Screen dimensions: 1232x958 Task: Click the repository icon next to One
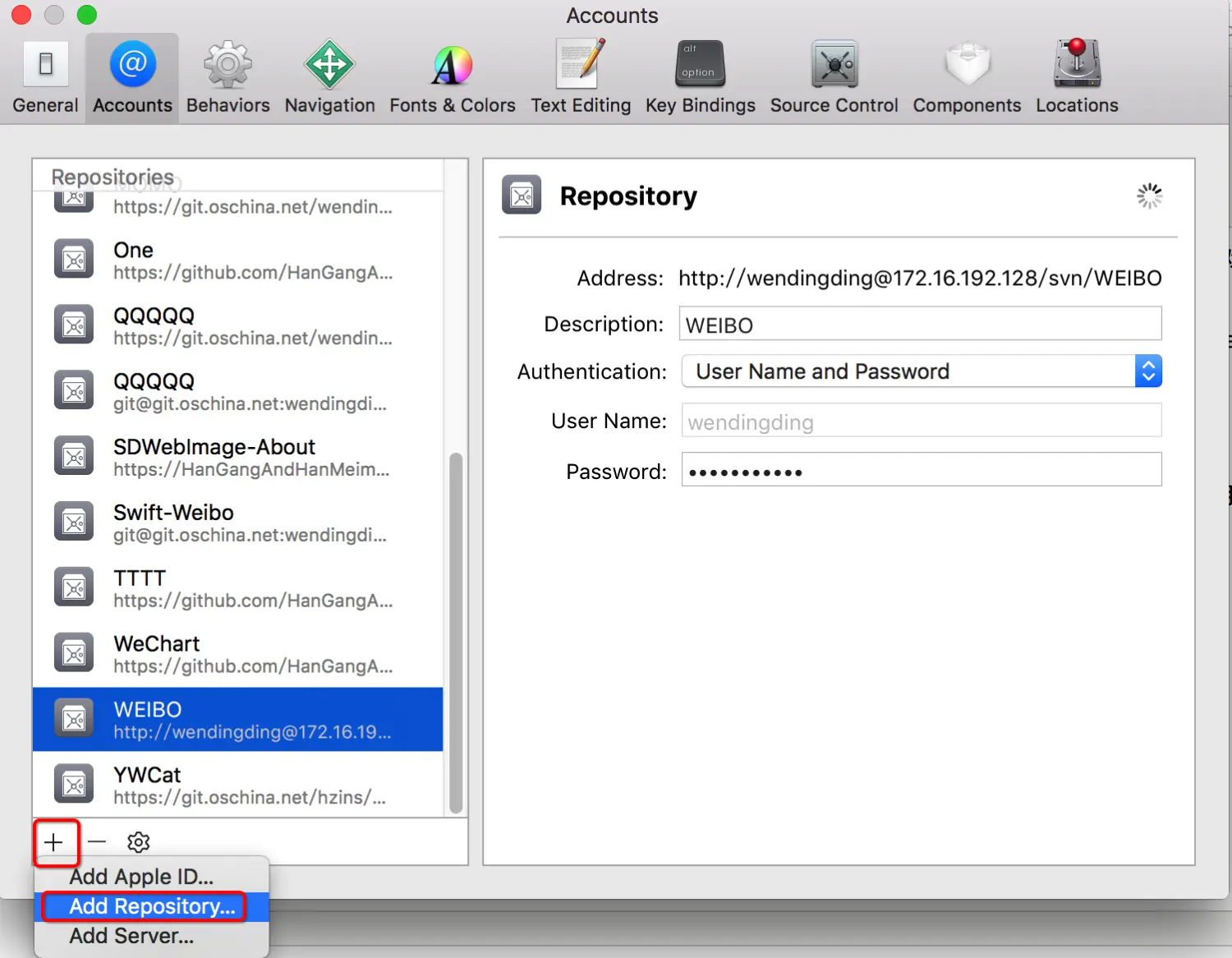pos(74,259)
